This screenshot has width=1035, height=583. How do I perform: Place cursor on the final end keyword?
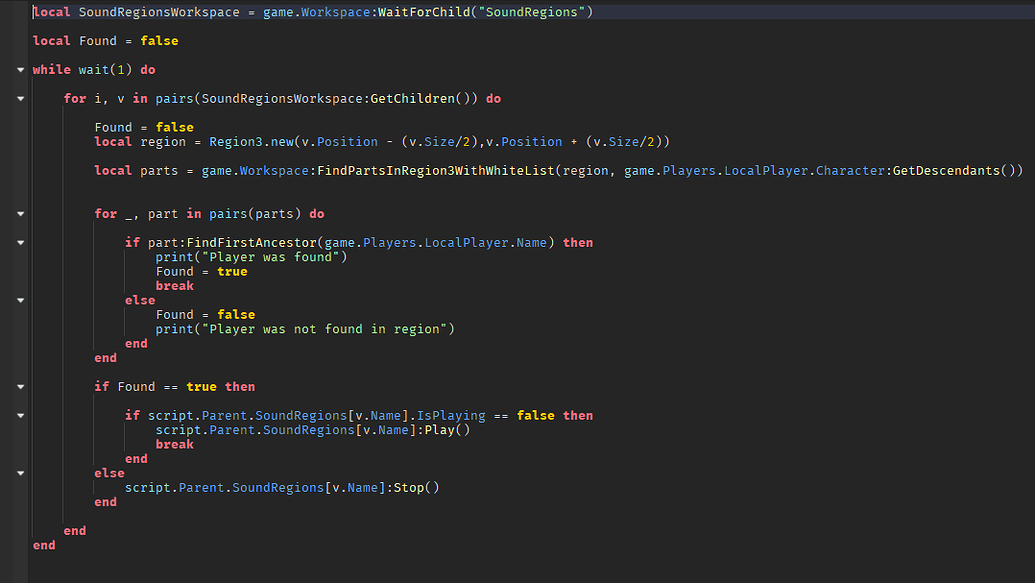point(44,544)
